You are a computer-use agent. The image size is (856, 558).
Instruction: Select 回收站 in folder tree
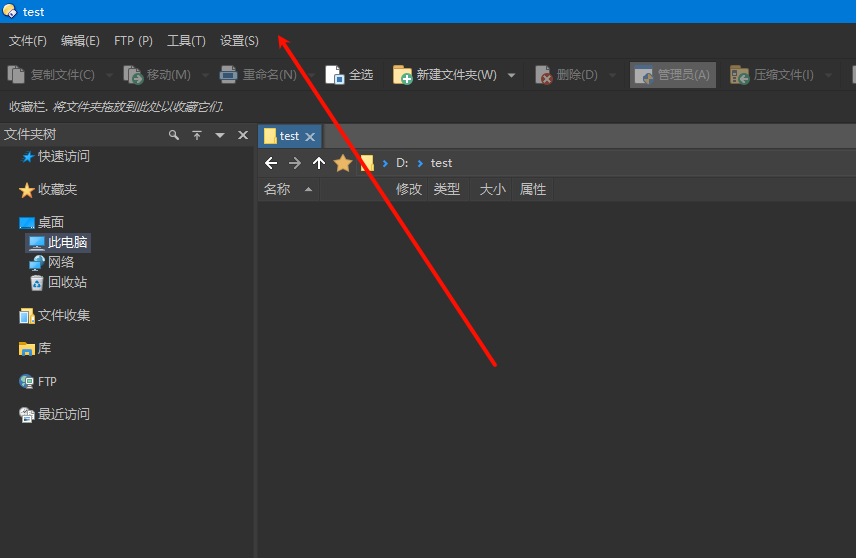pos(58,282)
